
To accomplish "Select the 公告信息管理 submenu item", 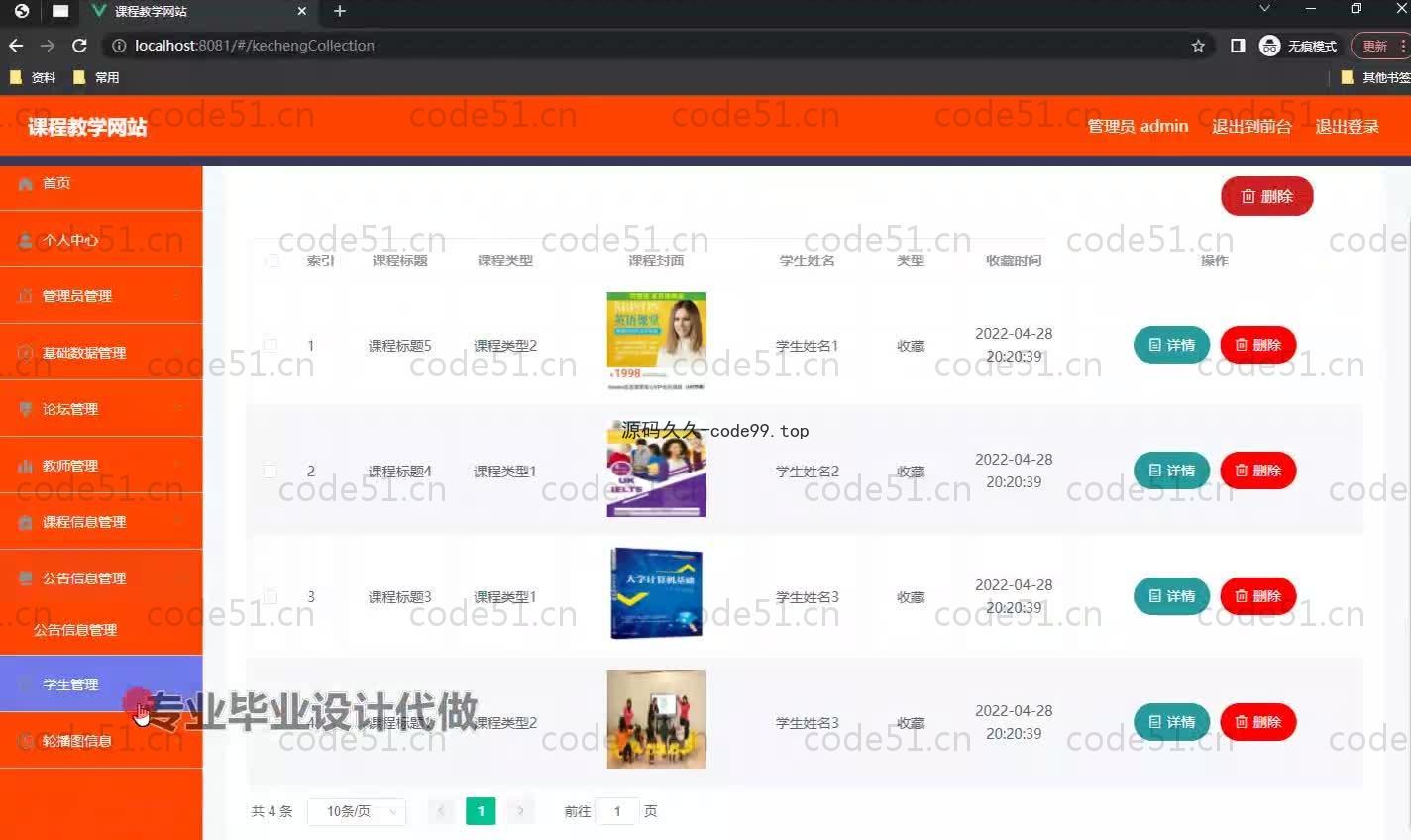I will 101,630.
